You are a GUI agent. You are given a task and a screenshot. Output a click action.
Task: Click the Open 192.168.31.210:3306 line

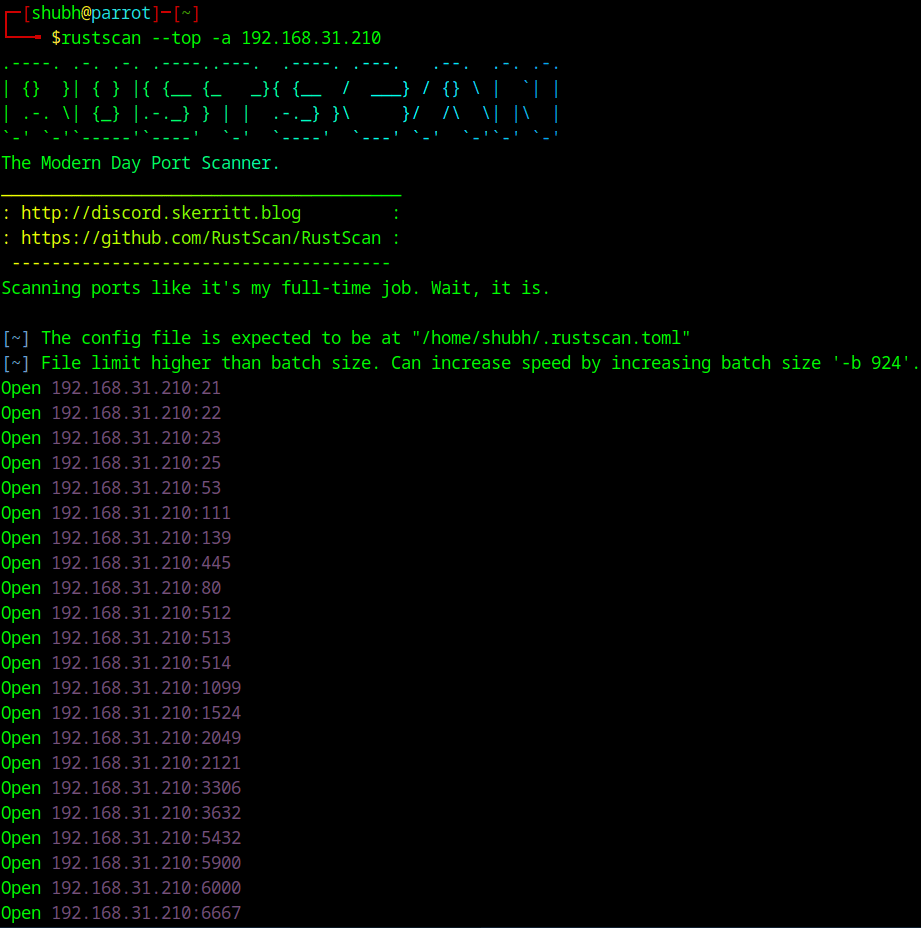121,788
